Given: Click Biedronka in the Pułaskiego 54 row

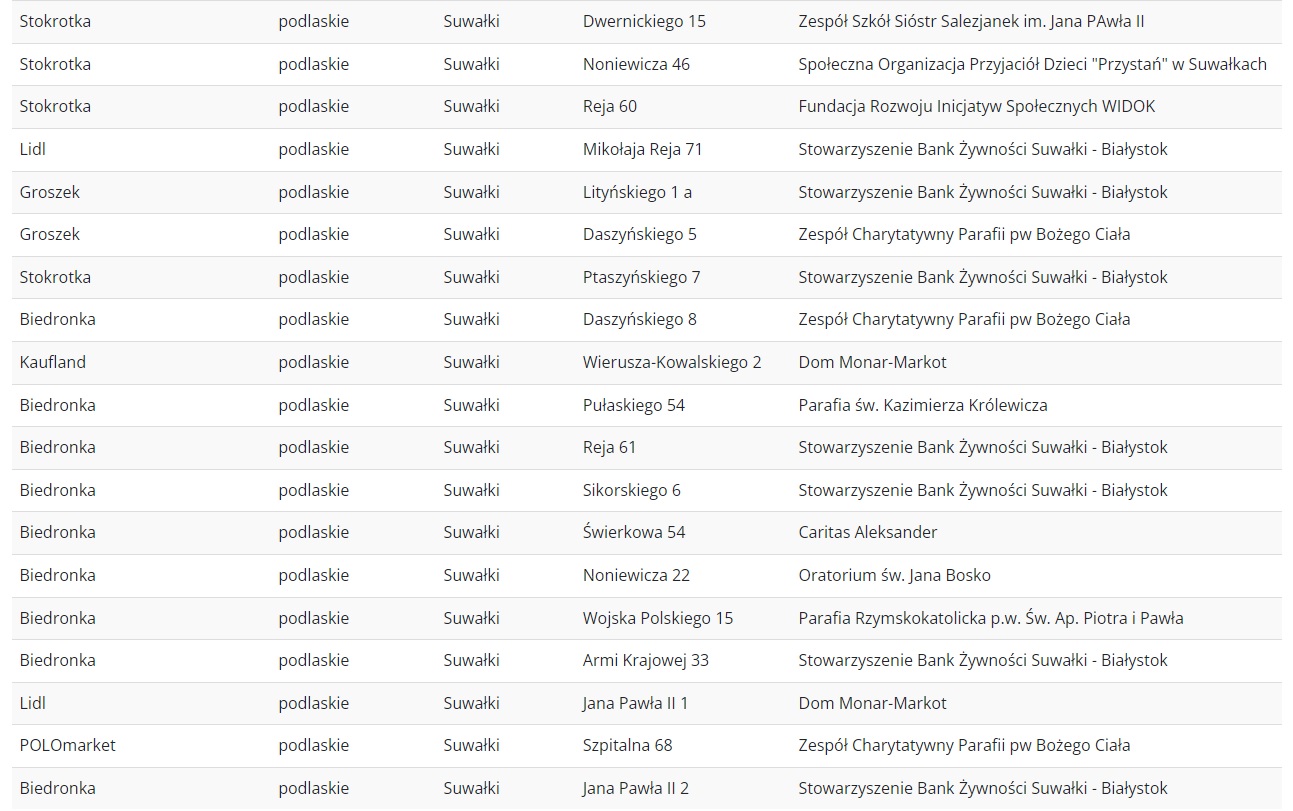Looking at the screenshot, I should pos(58,405).
